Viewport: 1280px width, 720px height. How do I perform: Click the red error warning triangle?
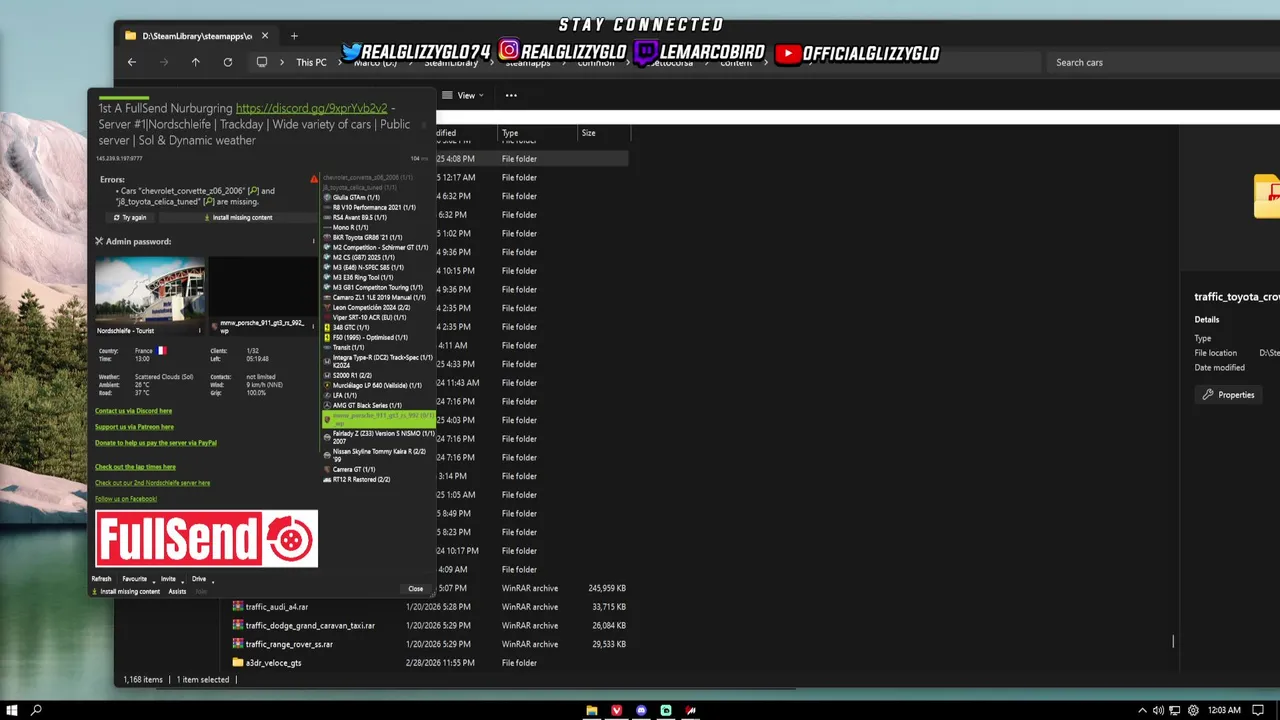[314, 179]
